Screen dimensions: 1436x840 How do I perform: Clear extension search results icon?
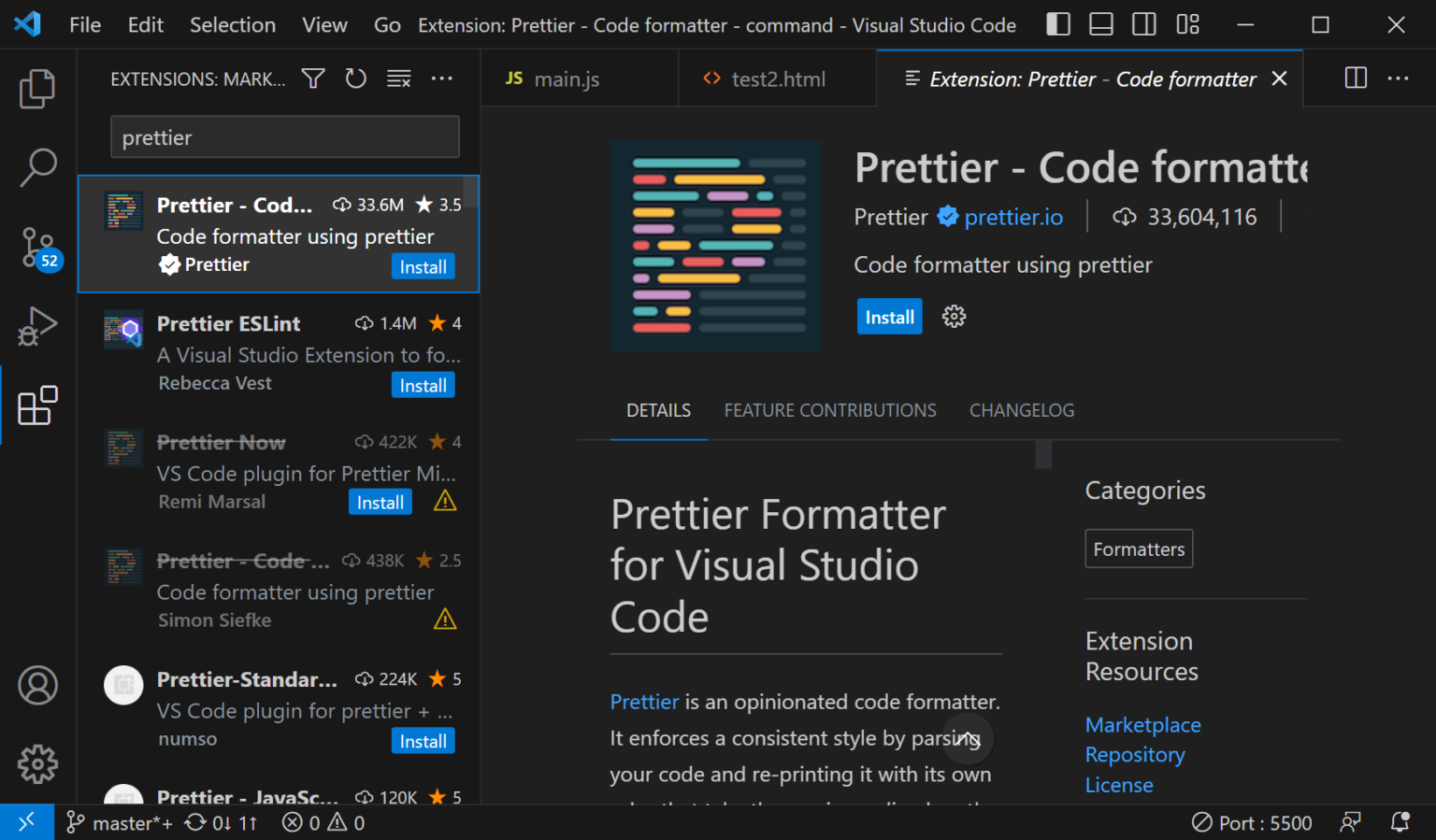[x=398, y=78]
